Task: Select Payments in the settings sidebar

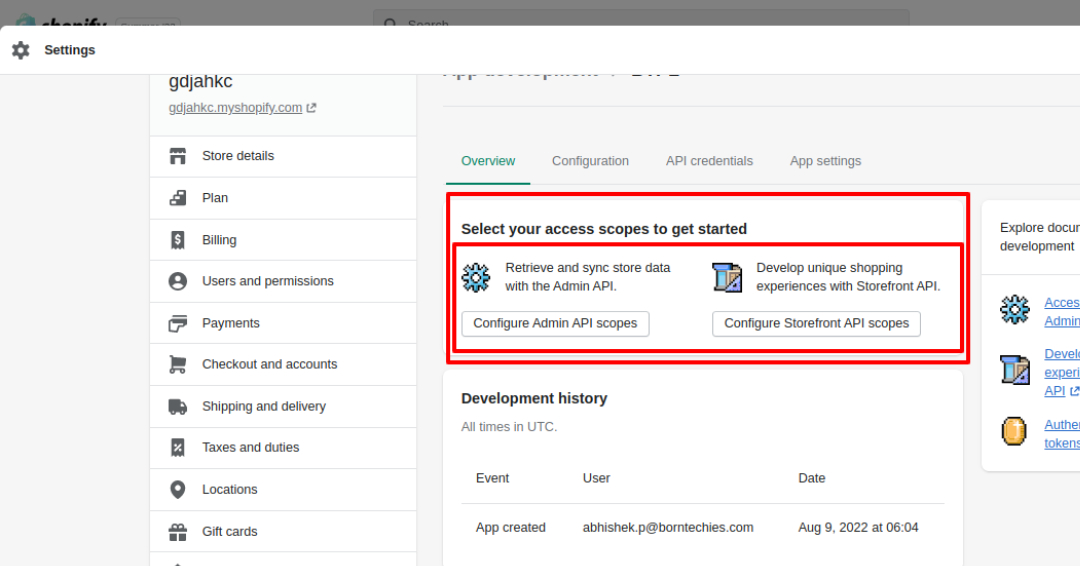Action: pos(283,323)
